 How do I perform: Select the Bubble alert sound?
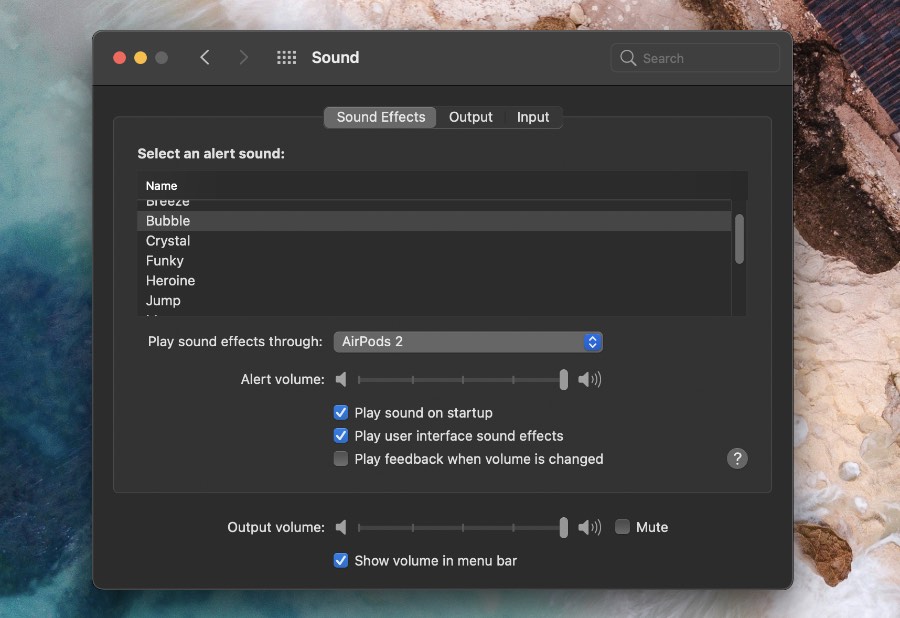coord(434,221)
